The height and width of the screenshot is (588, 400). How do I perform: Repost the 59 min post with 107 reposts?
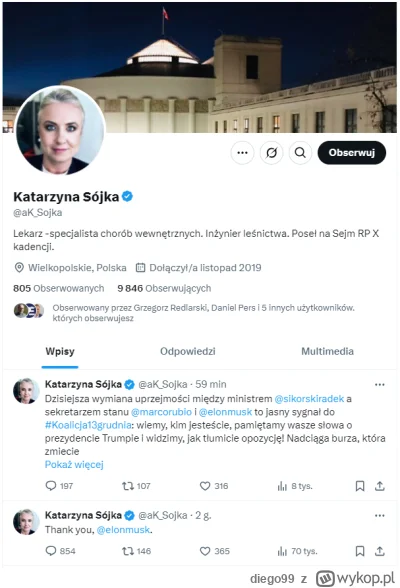(128, 486)
